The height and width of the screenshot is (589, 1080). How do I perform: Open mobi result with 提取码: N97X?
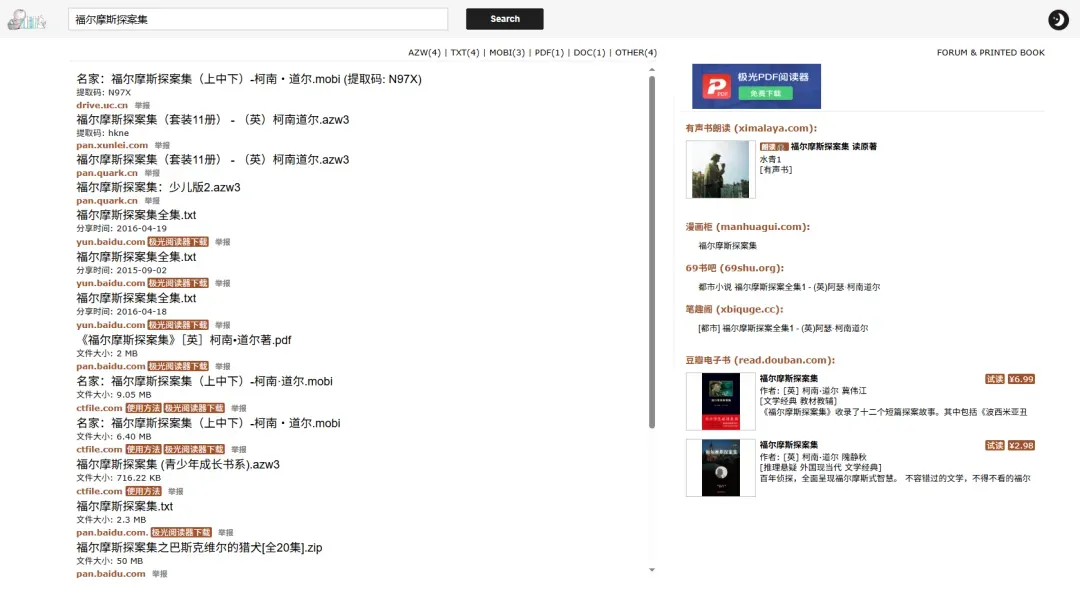[249, 79]
